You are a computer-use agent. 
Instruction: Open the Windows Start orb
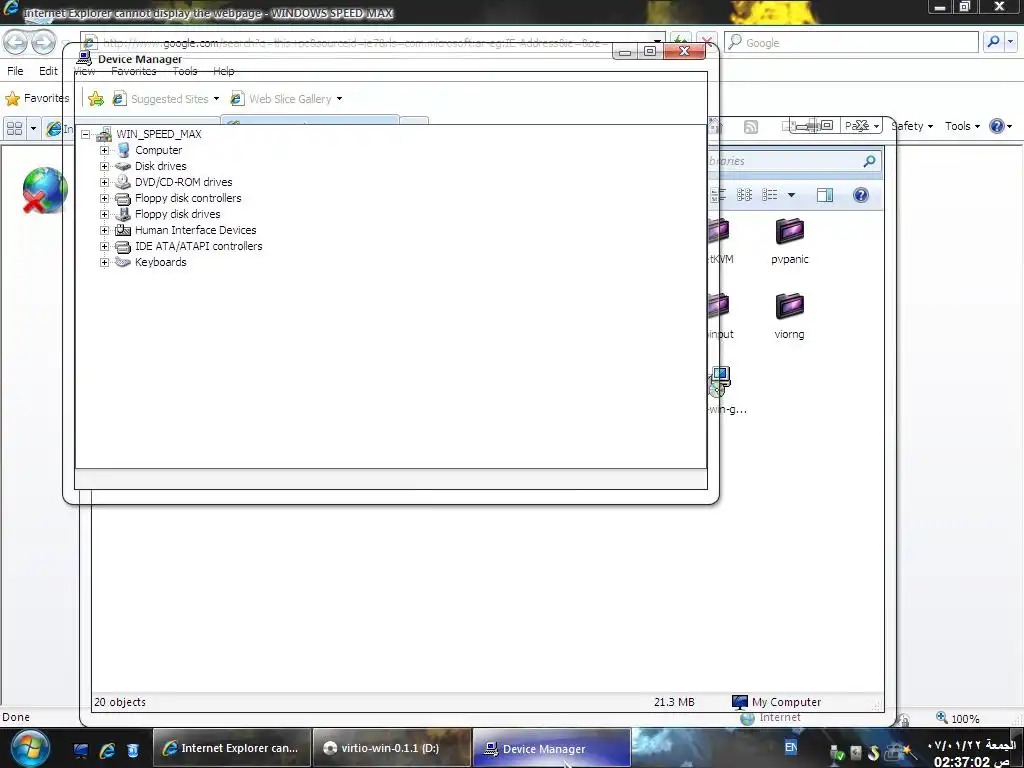(29, 748)
